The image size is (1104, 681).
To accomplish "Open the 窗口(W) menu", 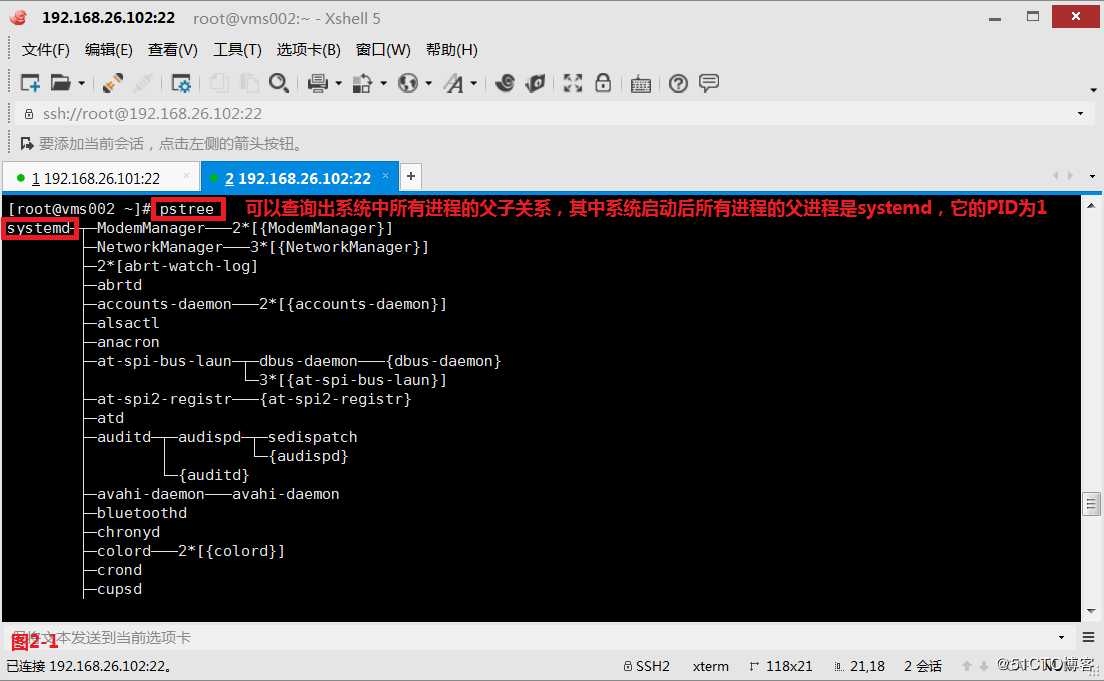I will 383,49.
